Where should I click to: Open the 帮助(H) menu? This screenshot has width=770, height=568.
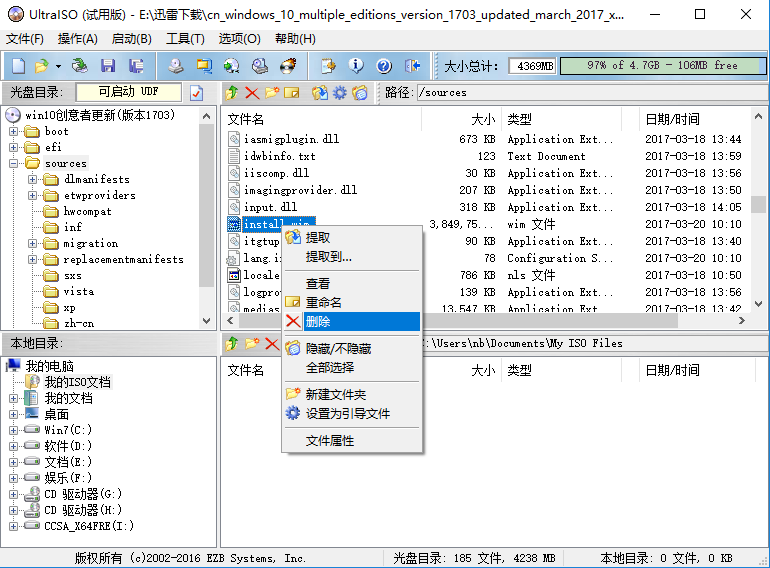point(295,39)
